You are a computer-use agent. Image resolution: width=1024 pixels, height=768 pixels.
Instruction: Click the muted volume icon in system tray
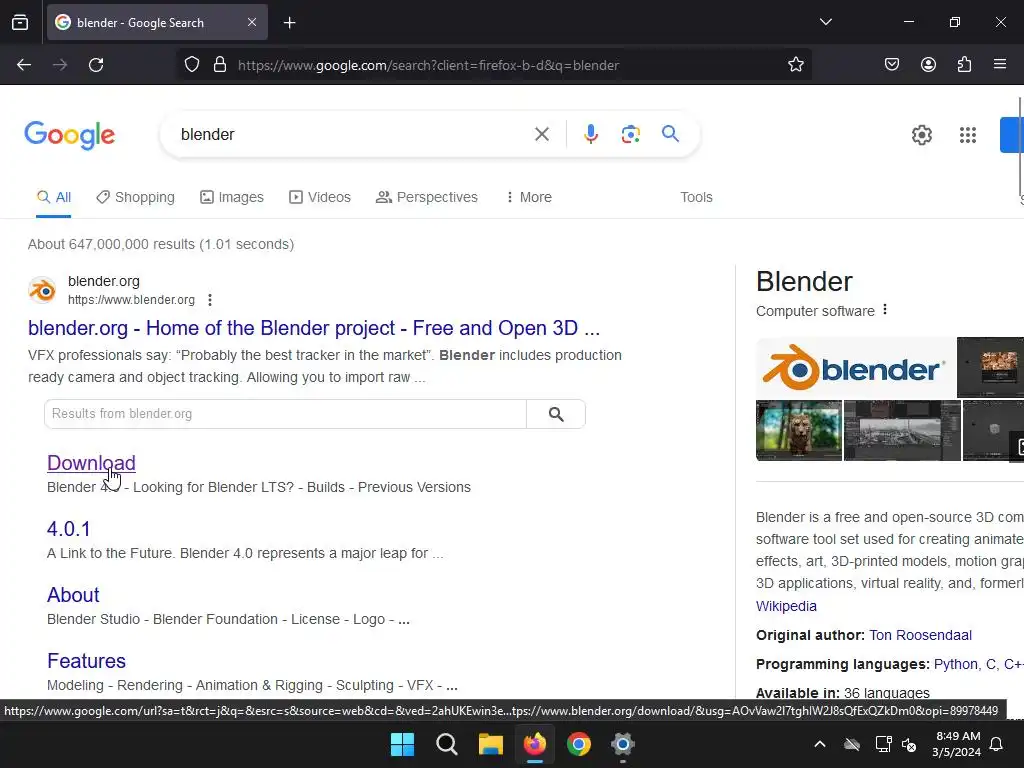coord(909,744)
